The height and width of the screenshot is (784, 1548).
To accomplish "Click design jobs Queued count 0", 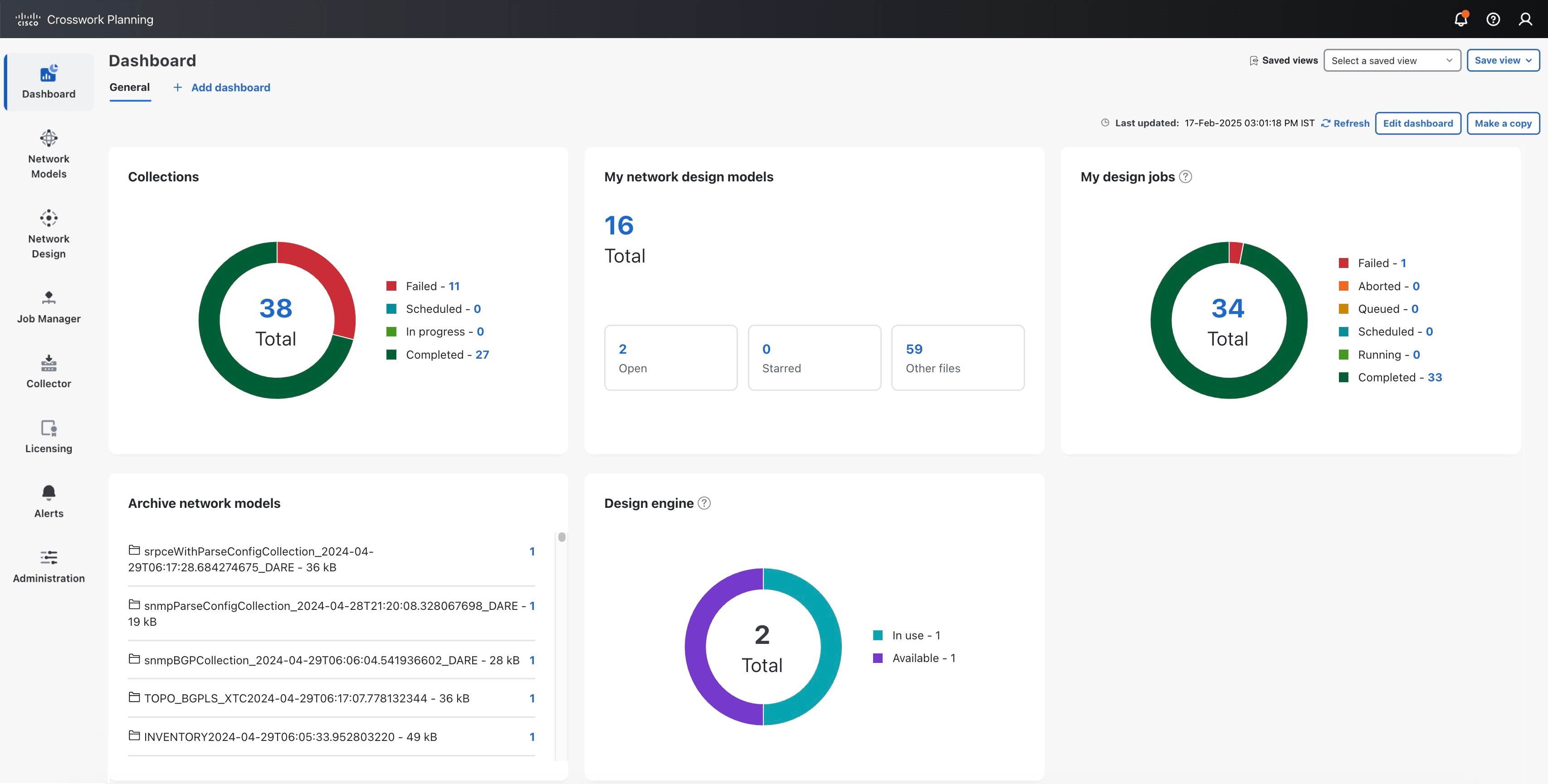I will (1415, 309).
